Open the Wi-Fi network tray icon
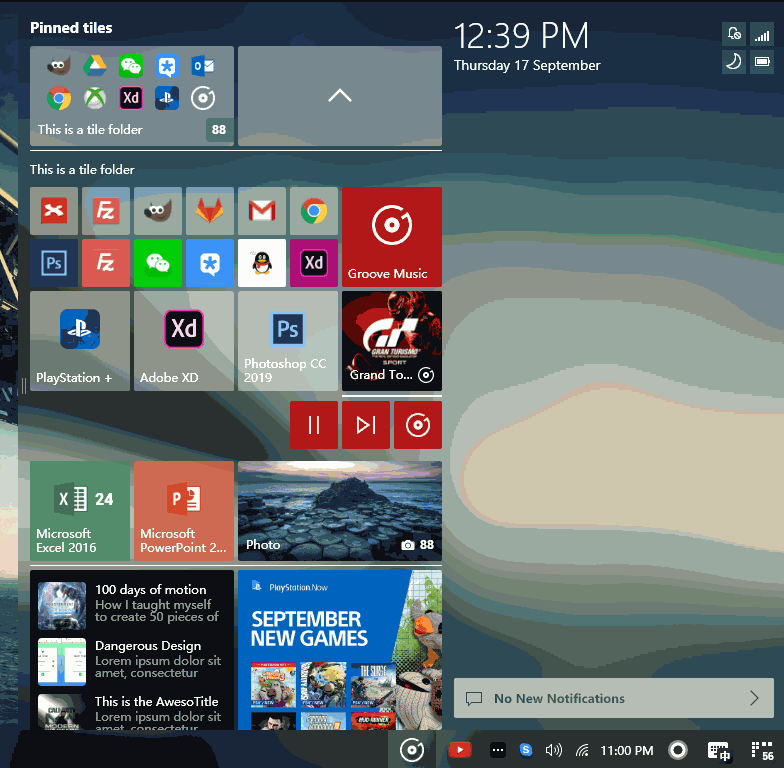Viewport: 784px width, 768px height. (x=582, y=750)
